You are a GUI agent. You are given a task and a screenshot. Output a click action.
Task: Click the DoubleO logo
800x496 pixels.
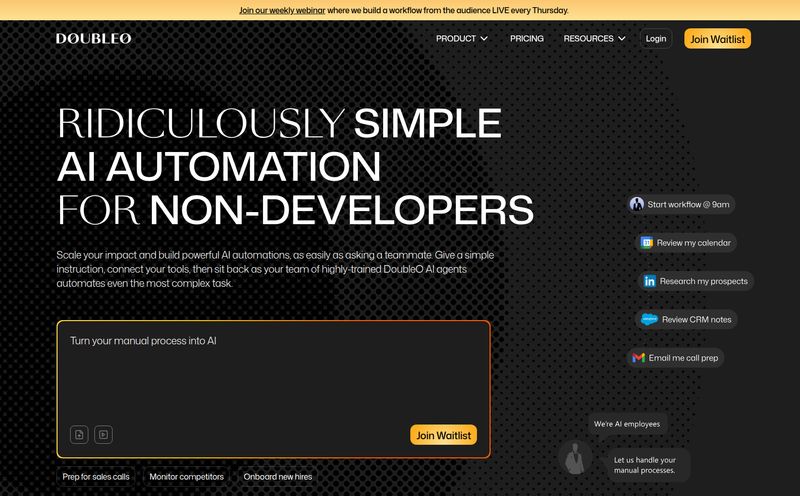click(x=93, y=38)
